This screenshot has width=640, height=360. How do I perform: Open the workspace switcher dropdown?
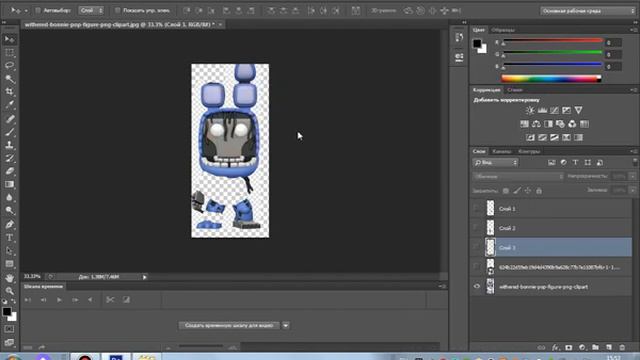588,11
